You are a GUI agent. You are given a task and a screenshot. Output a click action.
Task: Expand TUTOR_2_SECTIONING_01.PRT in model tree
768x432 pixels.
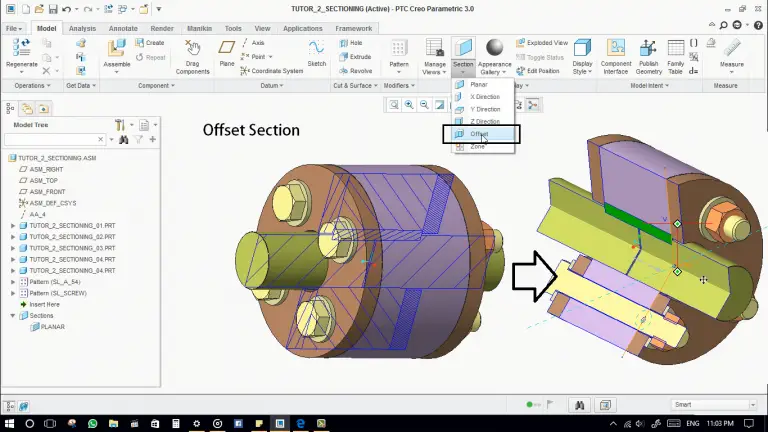(x=12, y=226)
